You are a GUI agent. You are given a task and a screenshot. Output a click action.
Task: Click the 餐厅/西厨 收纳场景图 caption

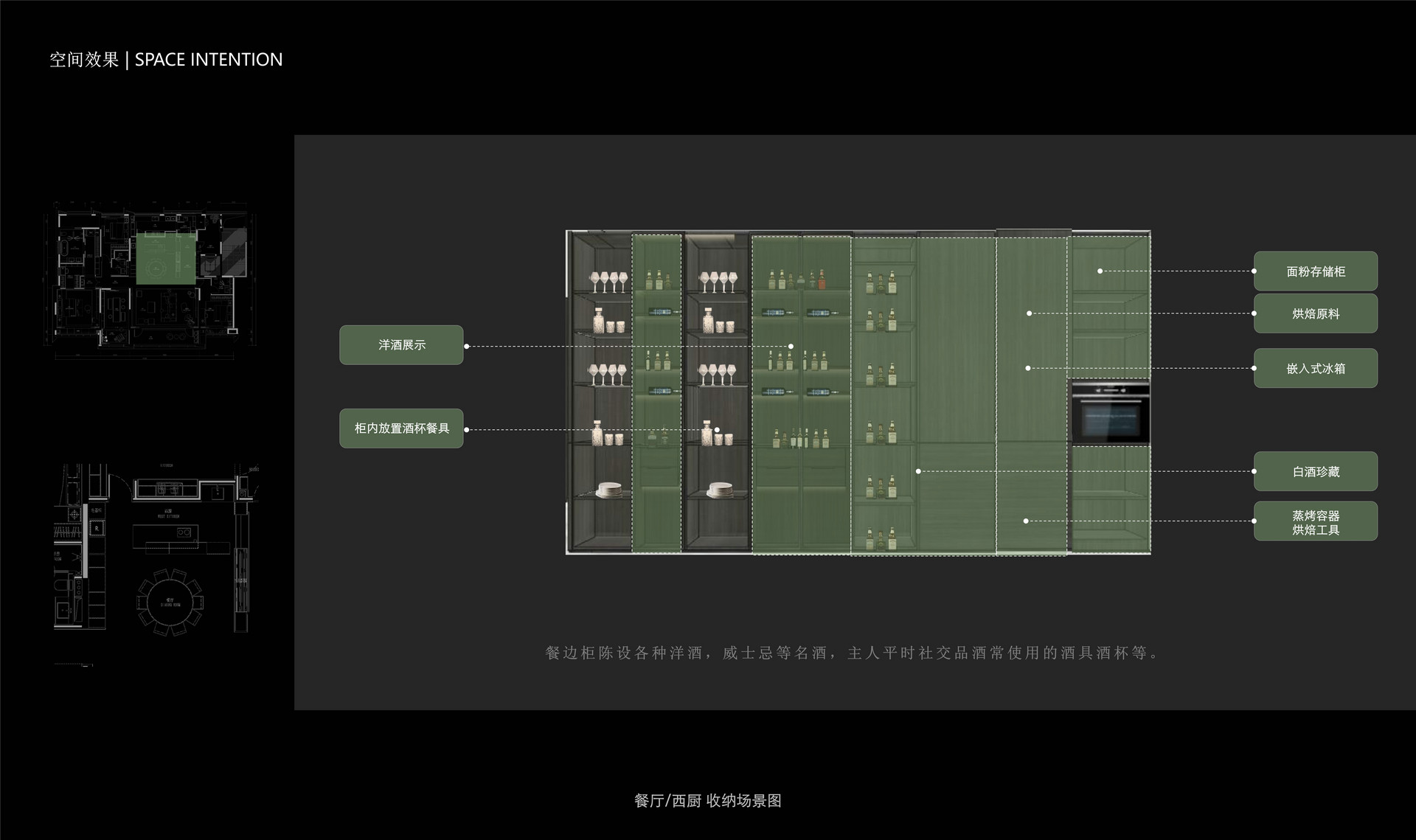coord(707,801)
